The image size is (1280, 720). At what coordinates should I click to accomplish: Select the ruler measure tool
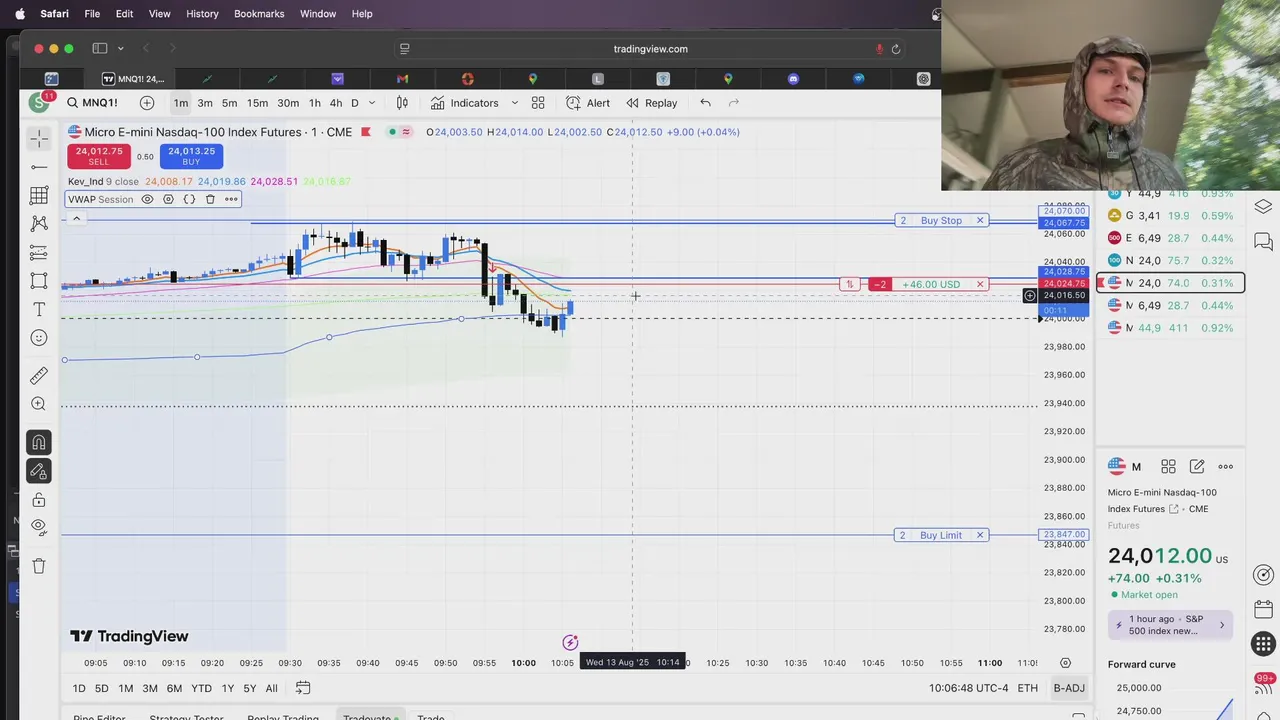[x=39, y=376]
